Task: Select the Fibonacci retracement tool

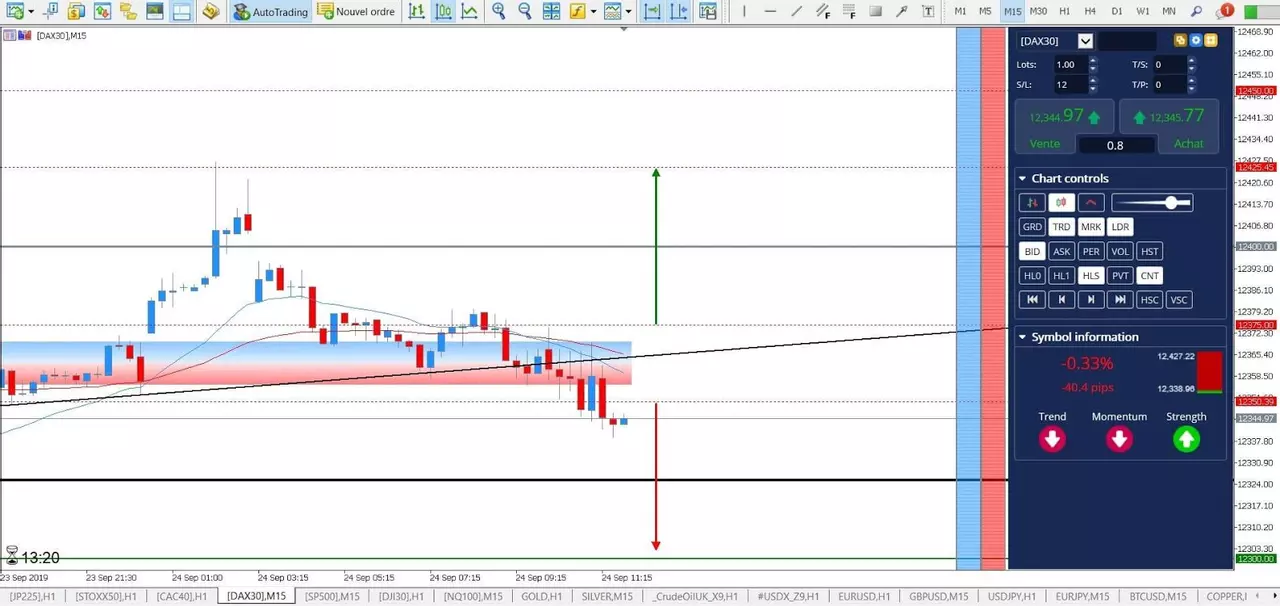Action: point(850,12)
